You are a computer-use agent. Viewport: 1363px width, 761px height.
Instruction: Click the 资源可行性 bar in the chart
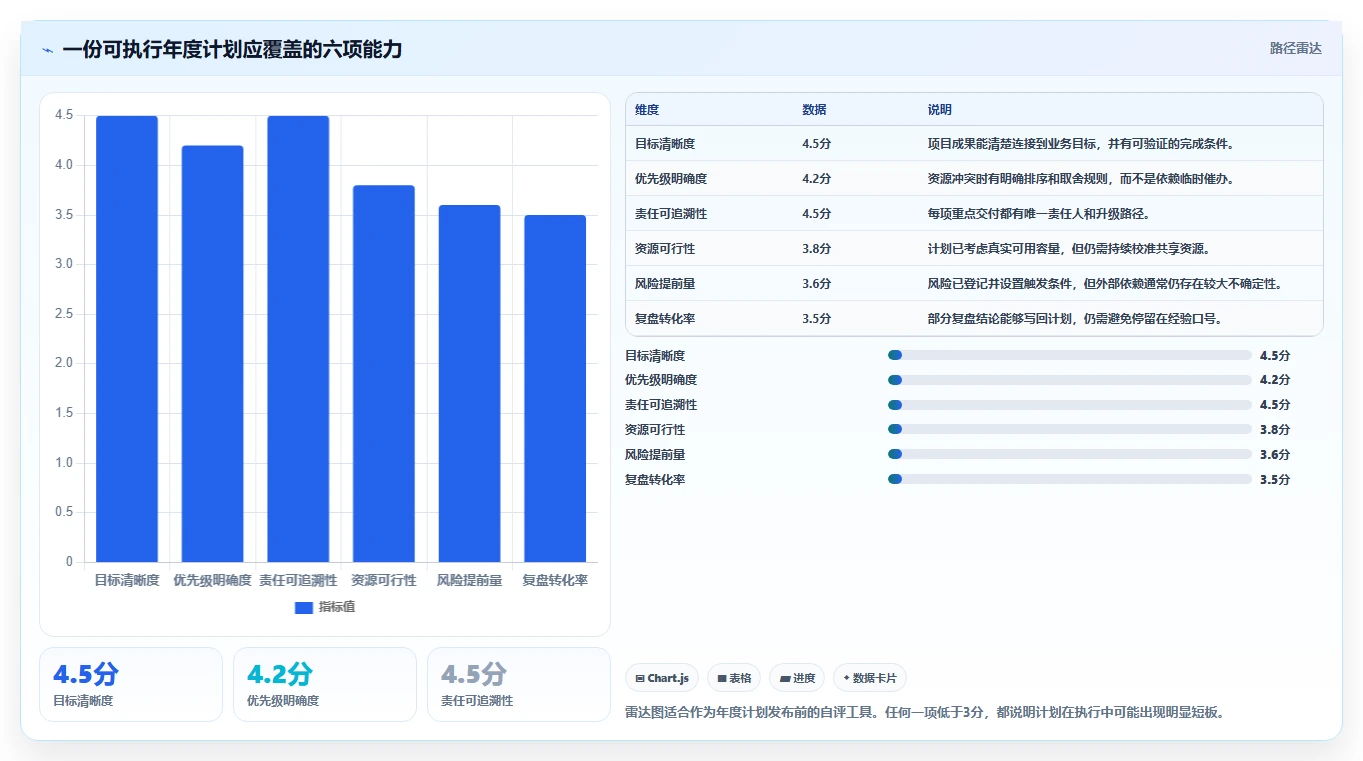point(384,374)
